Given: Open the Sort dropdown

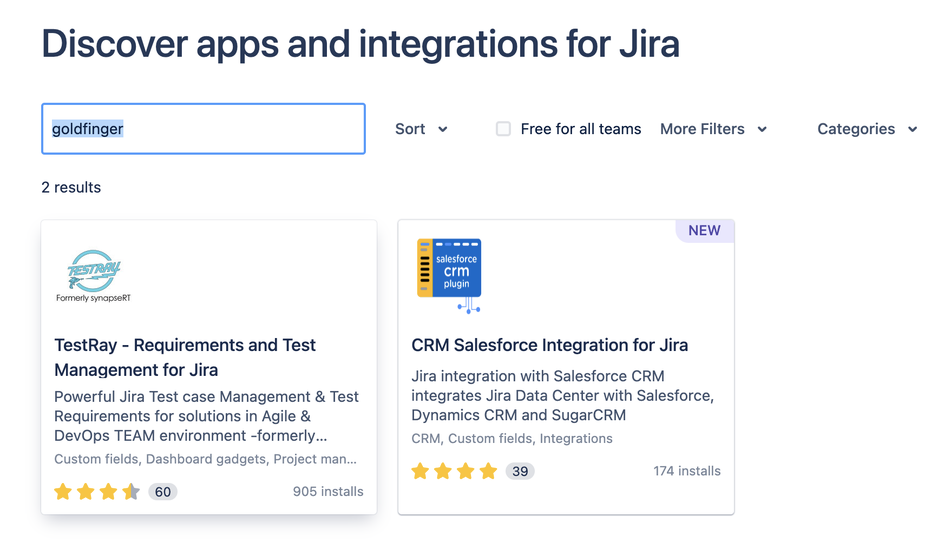Looking at the screenshot, I should coord(421,129).
